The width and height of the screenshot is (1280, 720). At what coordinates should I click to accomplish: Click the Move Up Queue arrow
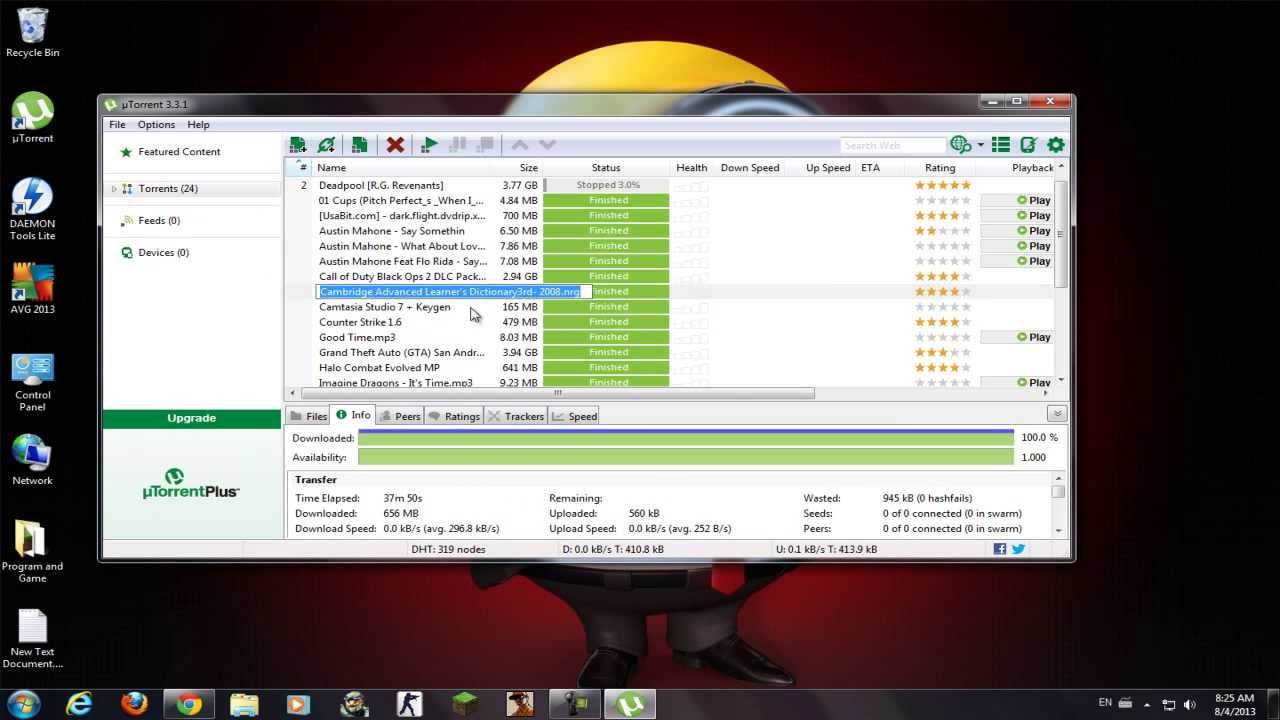coord(520,145)
